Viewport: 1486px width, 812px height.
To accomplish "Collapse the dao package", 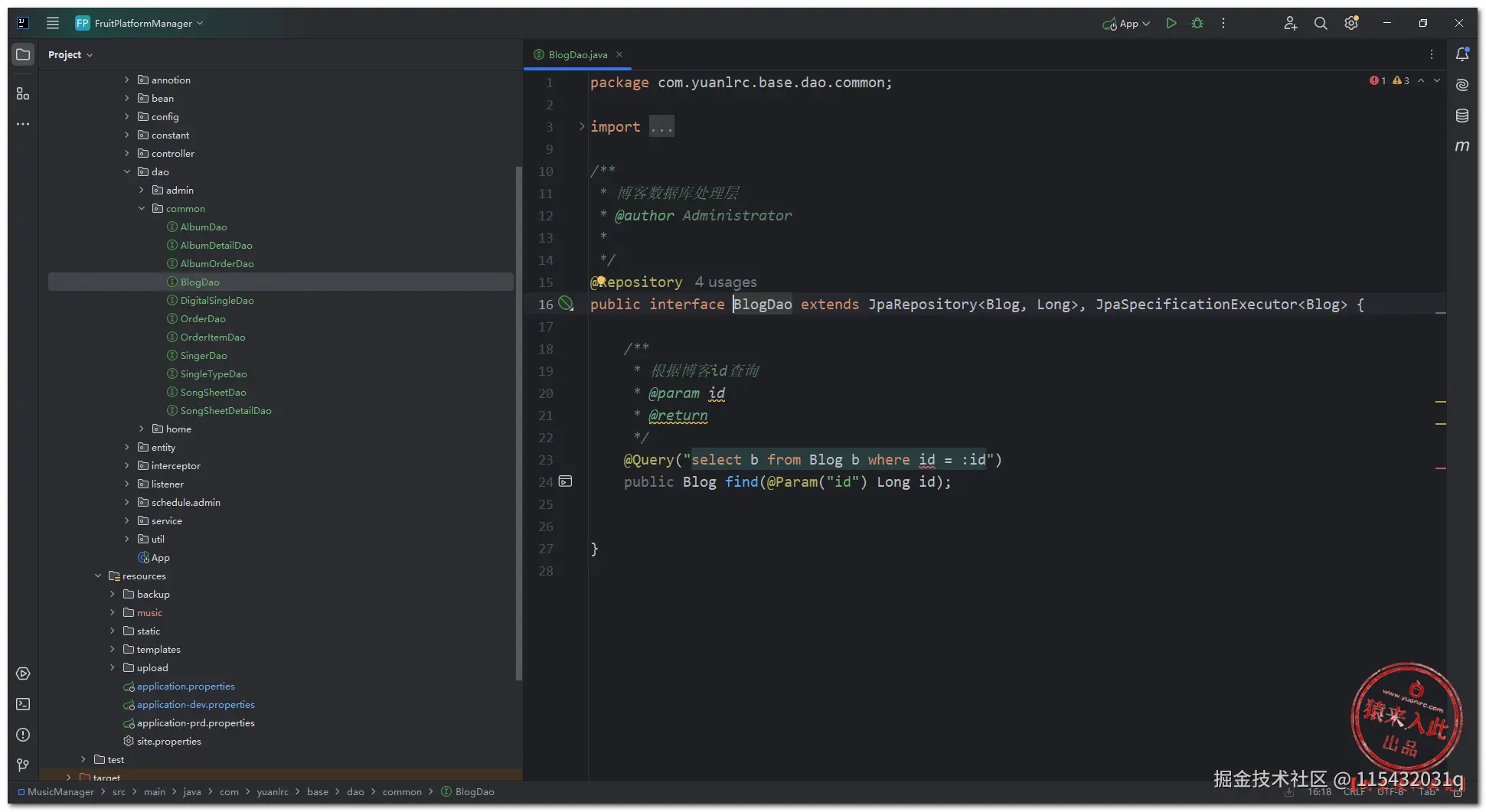I will click(x=127, y=171).
